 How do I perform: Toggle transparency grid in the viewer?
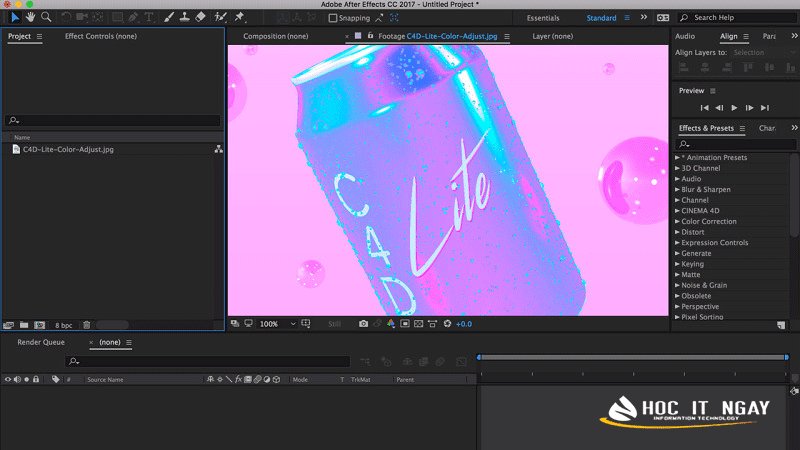[418, 324]
